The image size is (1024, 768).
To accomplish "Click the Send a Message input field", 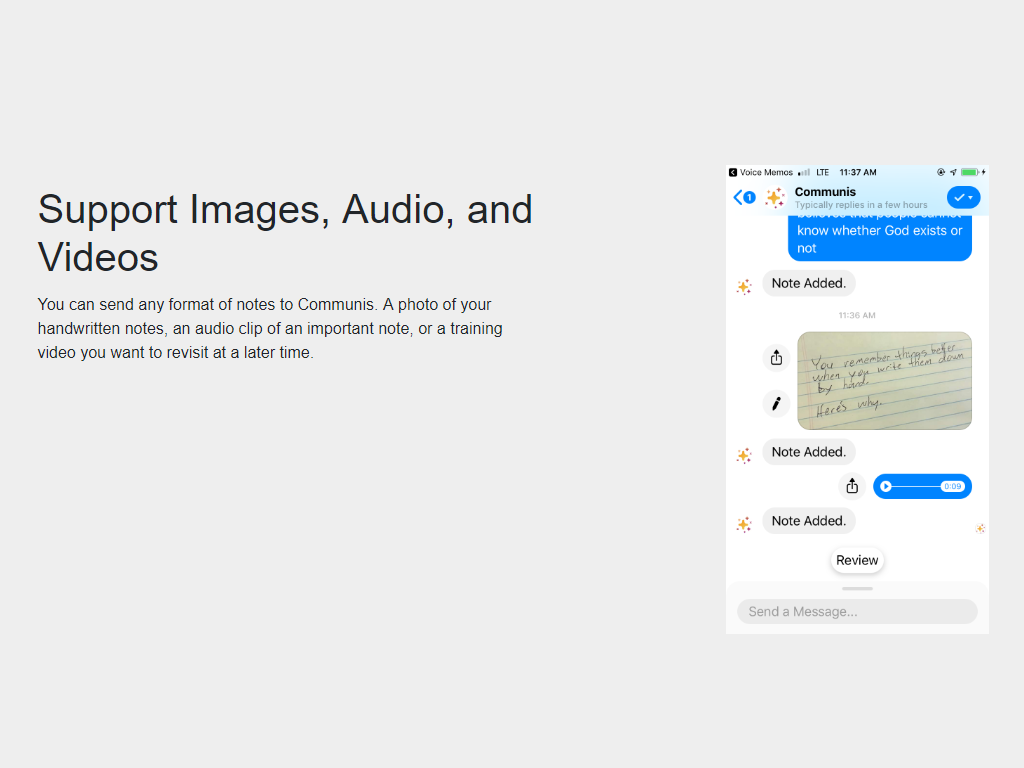I will coord(857,611).
